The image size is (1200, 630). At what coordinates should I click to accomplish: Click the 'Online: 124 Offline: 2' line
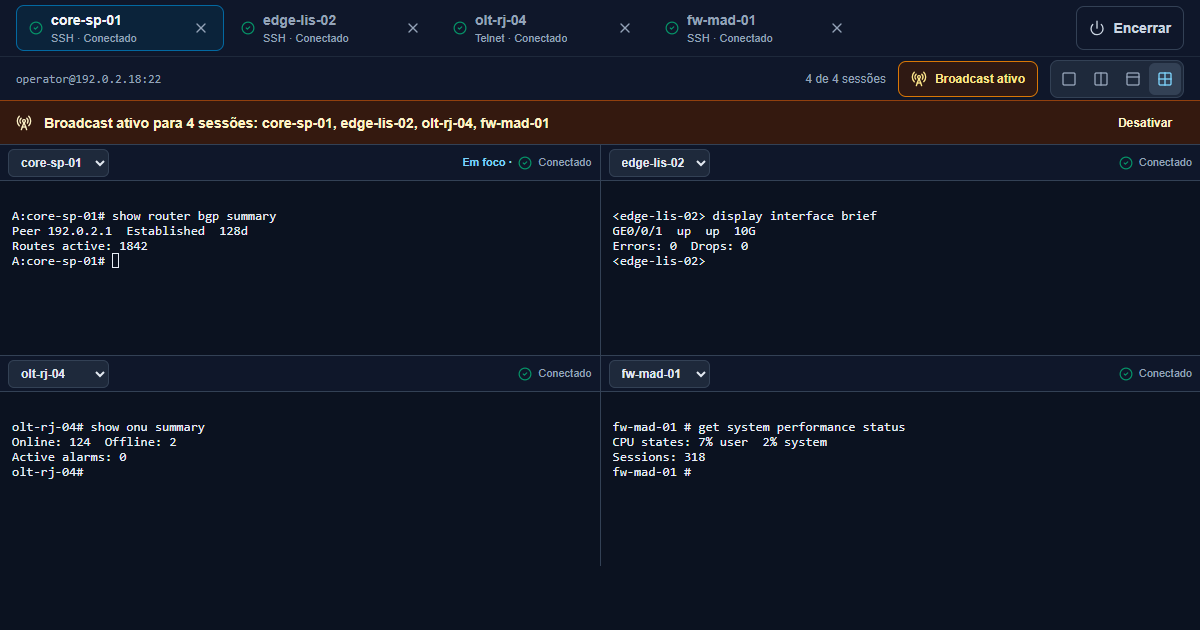click(94, 442)
